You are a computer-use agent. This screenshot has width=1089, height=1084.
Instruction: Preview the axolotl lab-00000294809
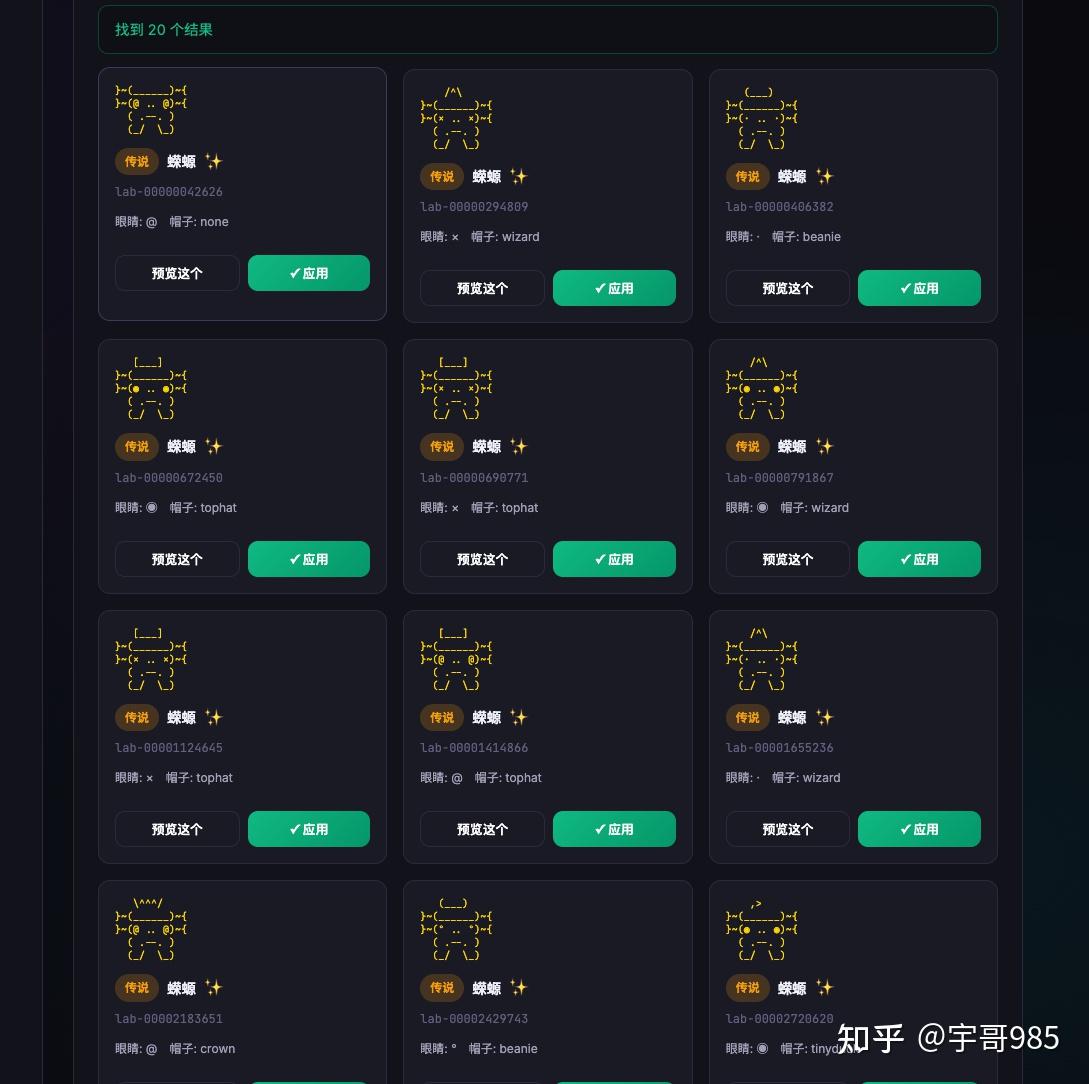482,288
